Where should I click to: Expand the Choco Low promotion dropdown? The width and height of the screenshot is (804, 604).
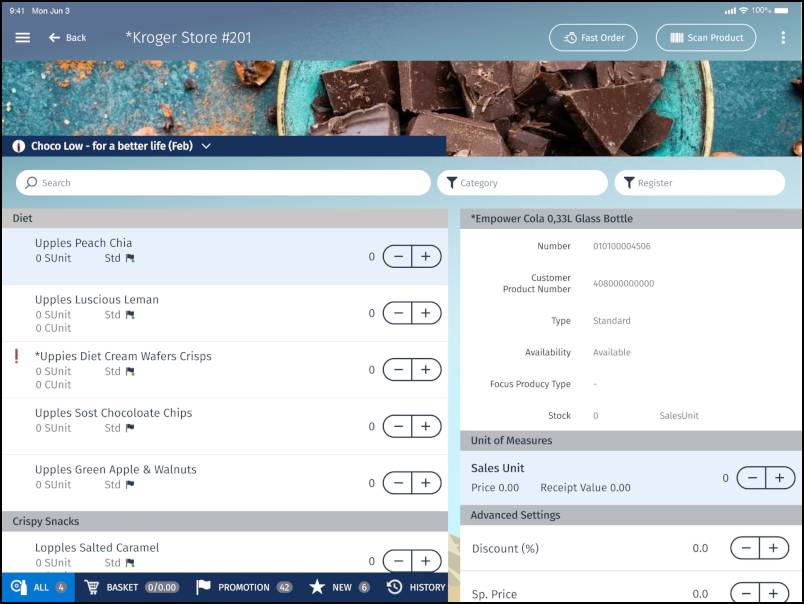[206, 146]
